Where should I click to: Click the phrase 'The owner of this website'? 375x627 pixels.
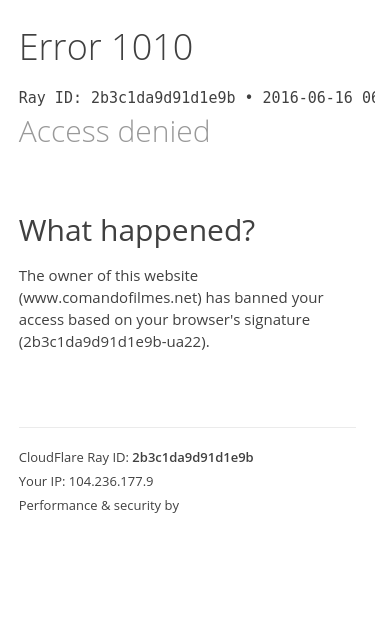tap(108, 276)
